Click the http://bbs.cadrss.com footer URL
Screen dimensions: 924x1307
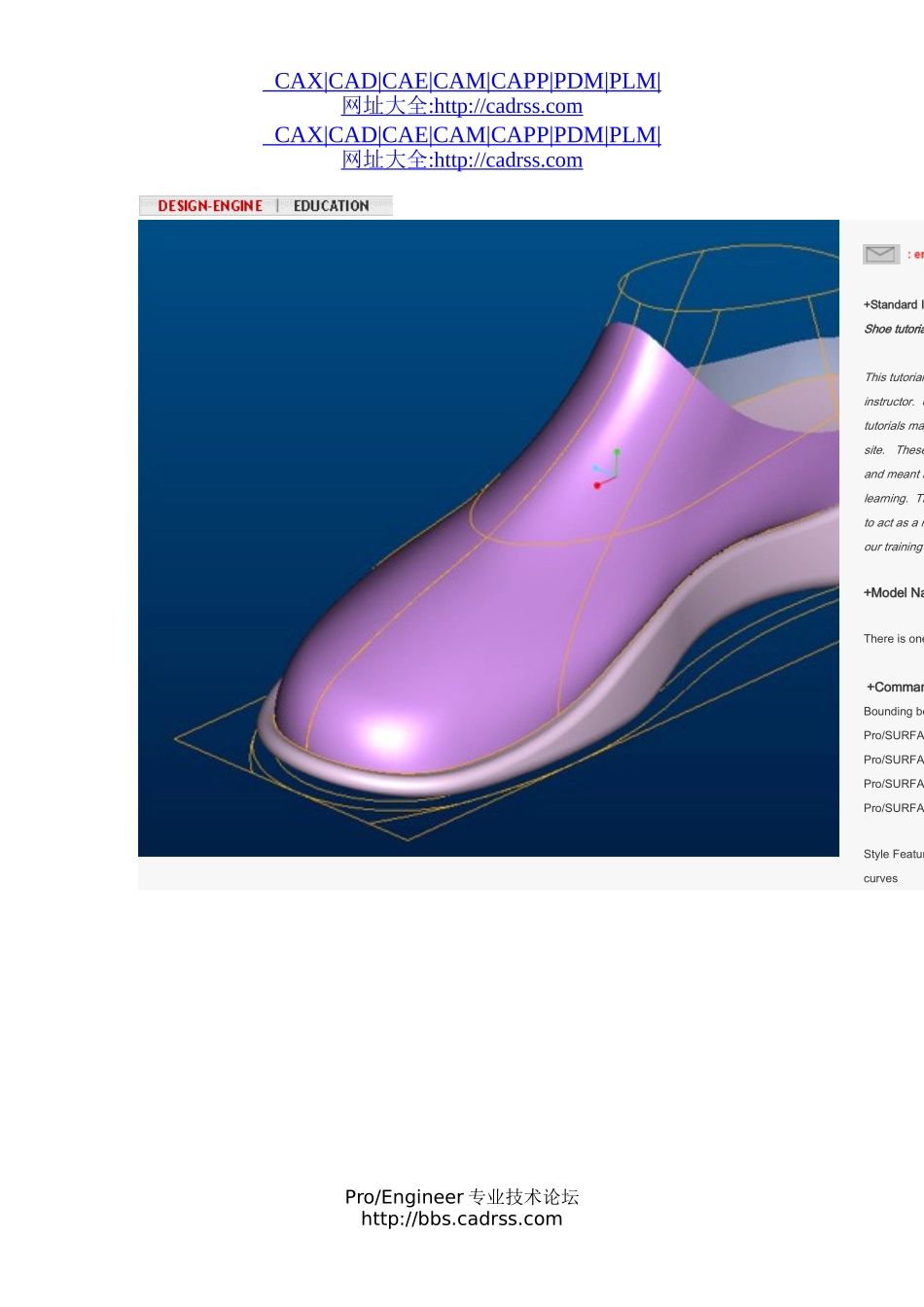(x=462, y=1219)
